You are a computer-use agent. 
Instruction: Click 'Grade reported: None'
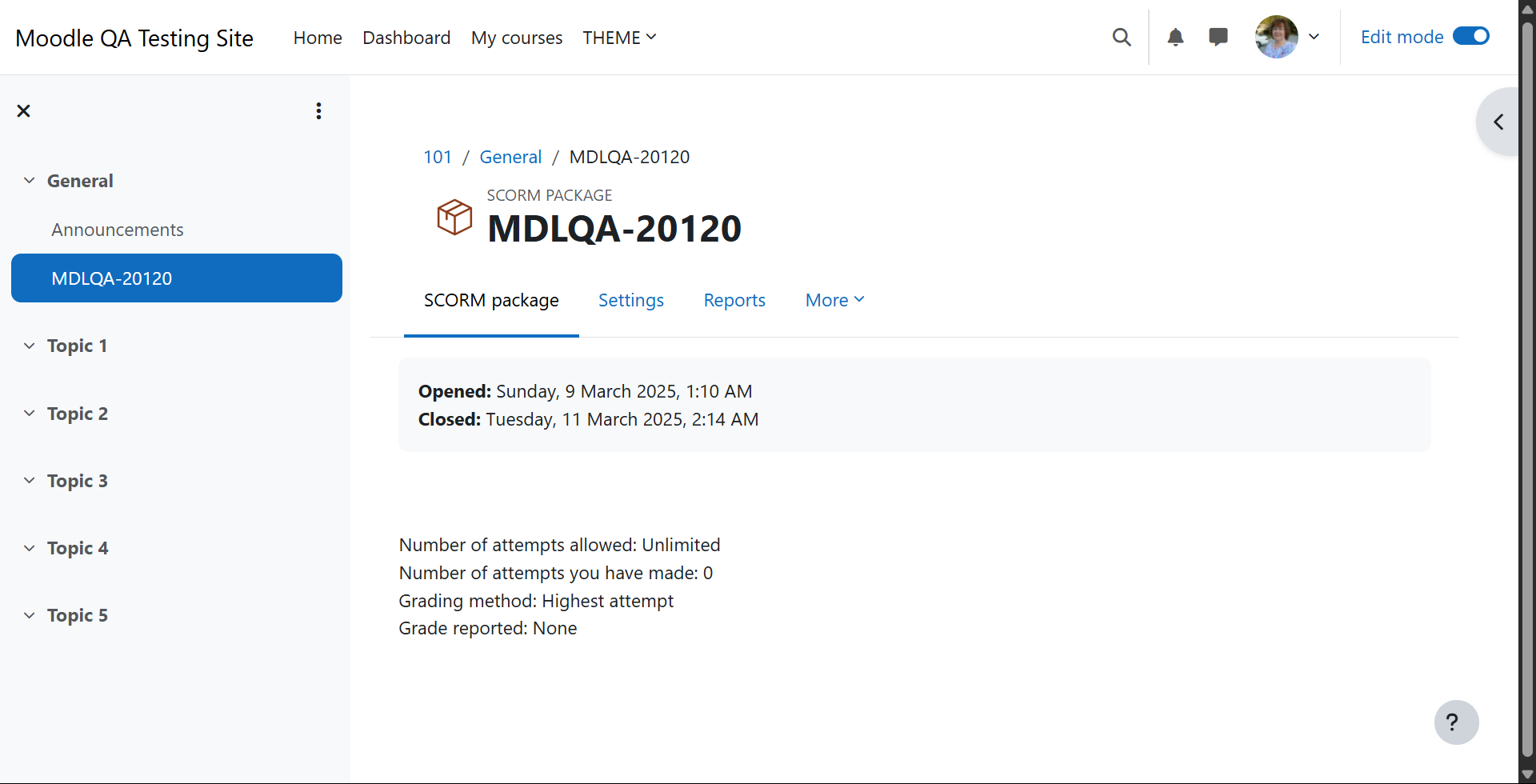(x=488, y=628)
